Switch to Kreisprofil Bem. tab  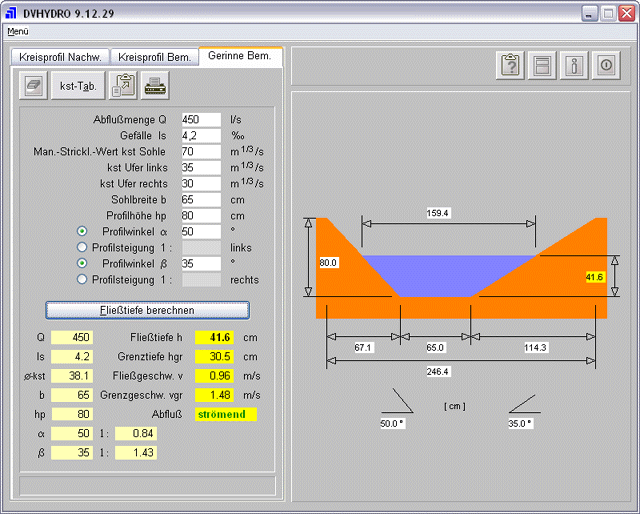coord(155,57)
